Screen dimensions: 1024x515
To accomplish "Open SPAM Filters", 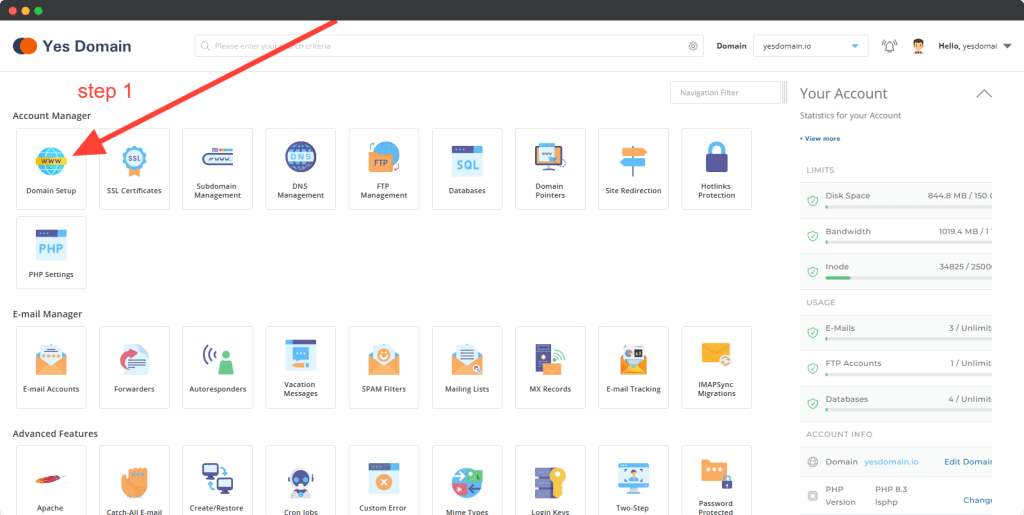I will [384, 367].
